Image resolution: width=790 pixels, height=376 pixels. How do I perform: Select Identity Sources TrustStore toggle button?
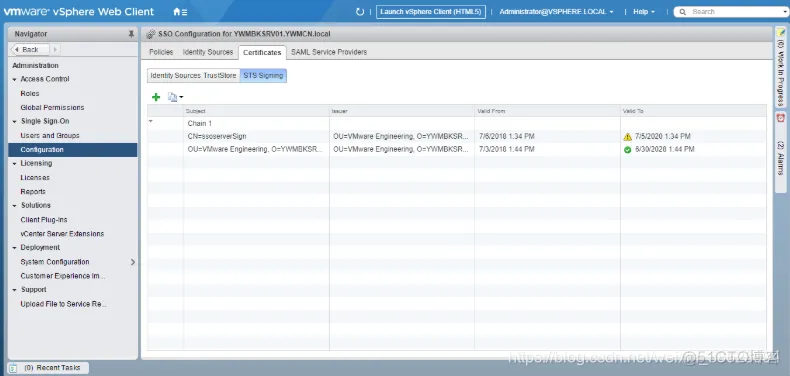[193, 76]
